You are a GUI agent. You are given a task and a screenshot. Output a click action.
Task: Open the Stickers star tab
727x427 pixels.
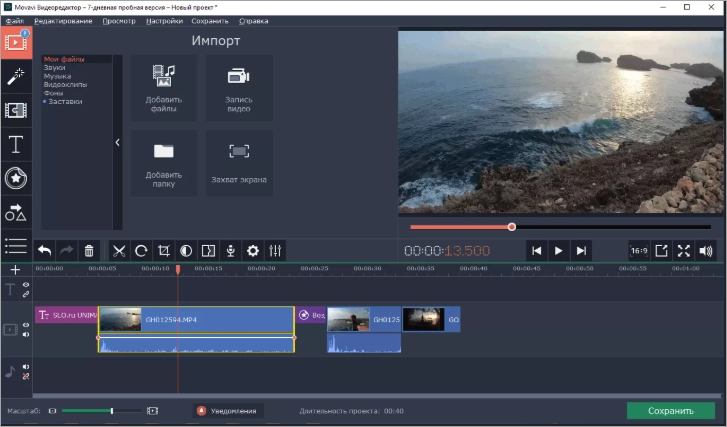[x=16, y=178]
